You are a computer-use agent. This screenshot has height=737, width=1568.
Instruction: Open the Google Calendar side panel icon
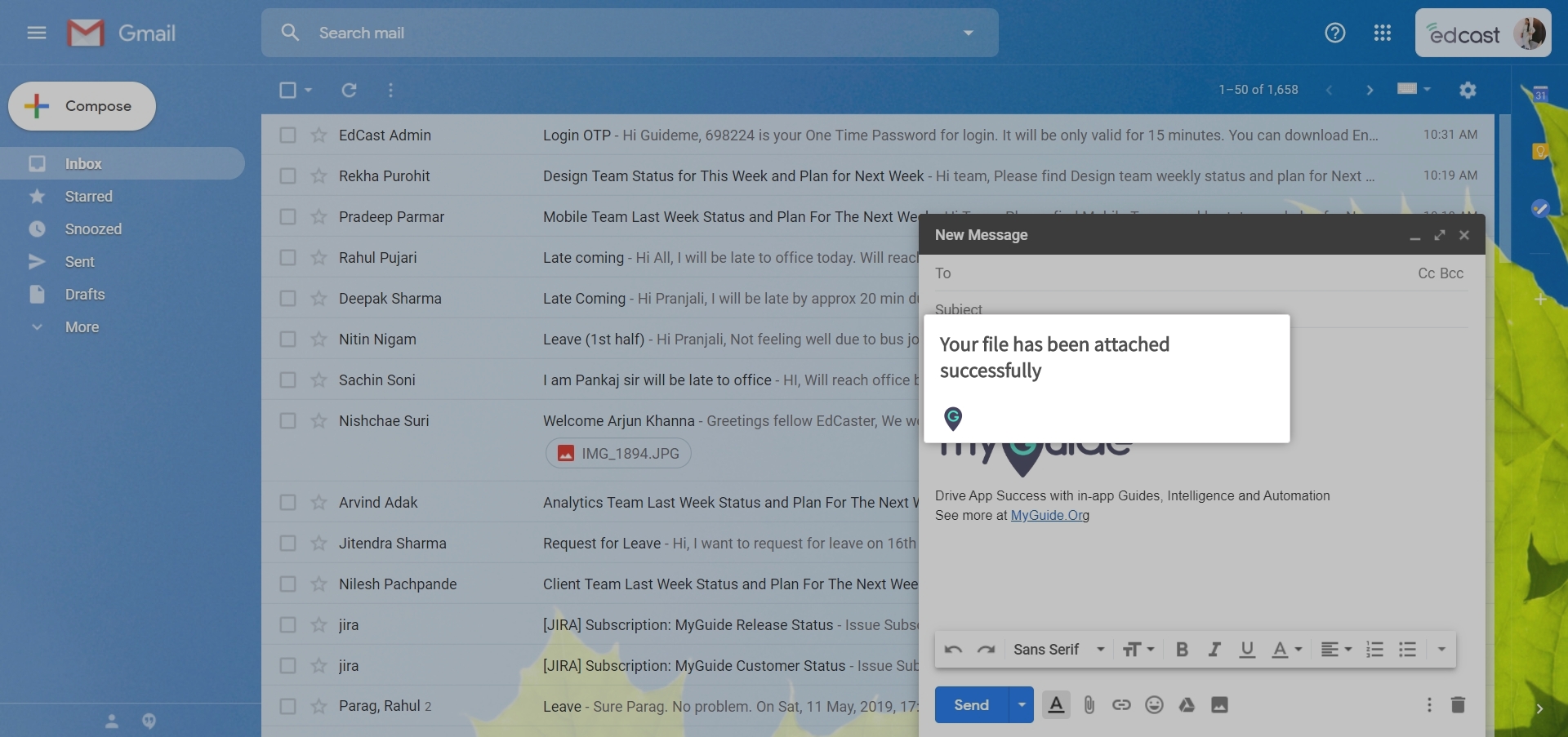(x=1540, y=95)
